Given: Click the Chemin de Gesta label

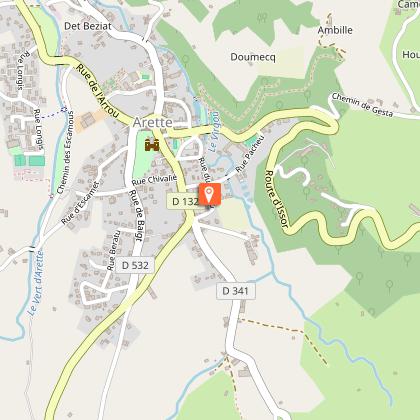Looking at the screenshot, I should click(x=362, y=105).
